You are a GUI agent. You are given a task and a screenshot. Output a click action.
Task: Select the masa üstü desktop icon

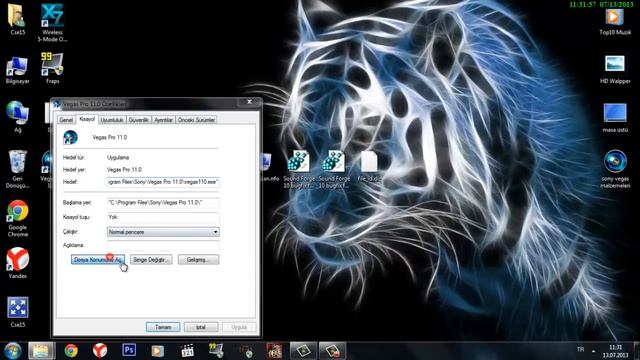(615, 118)
